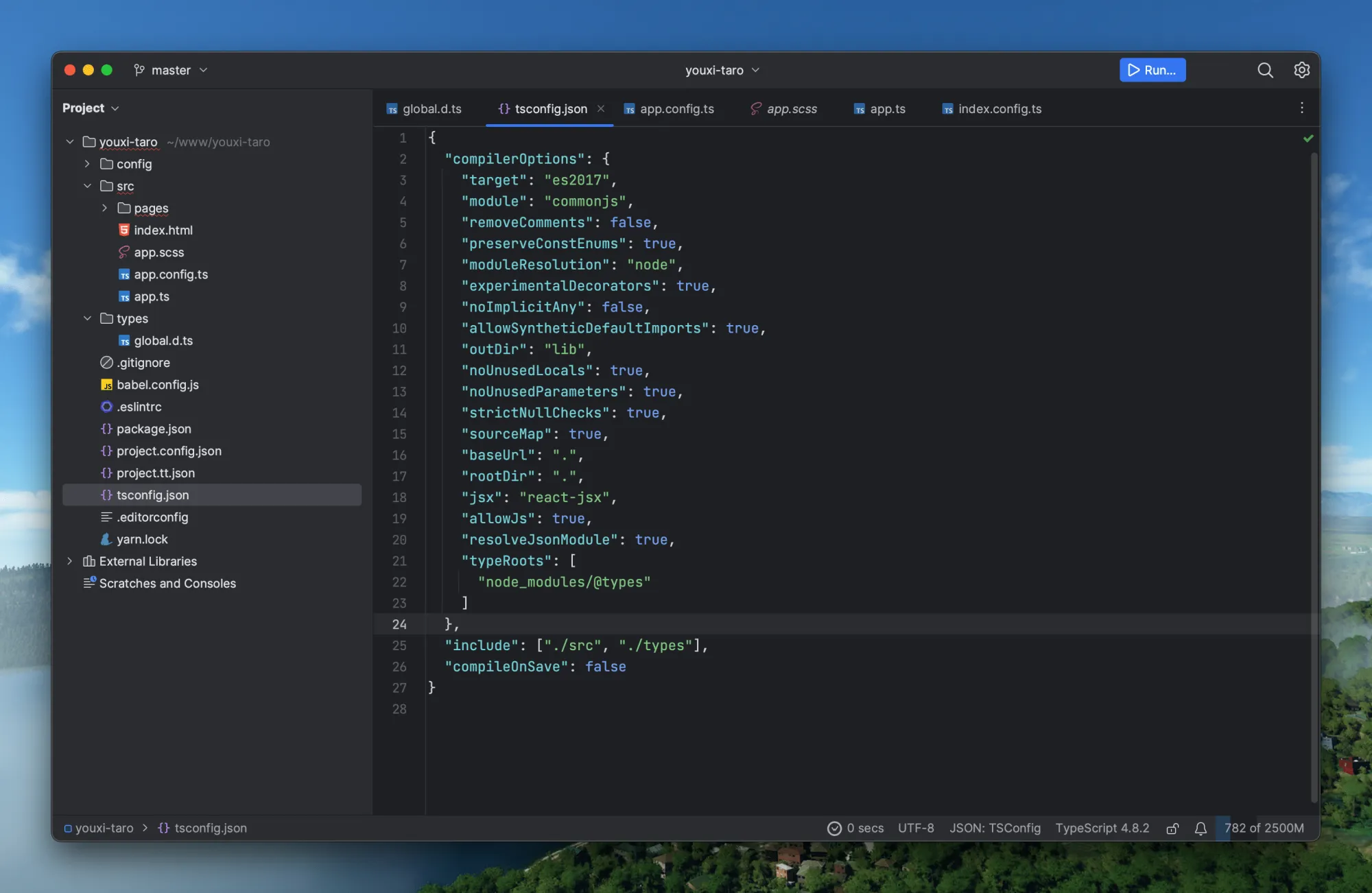The image size is (1372, 893).
Task: Open IDE settings gear icon
Action: pyautogui.click(x=1301, y=70)
